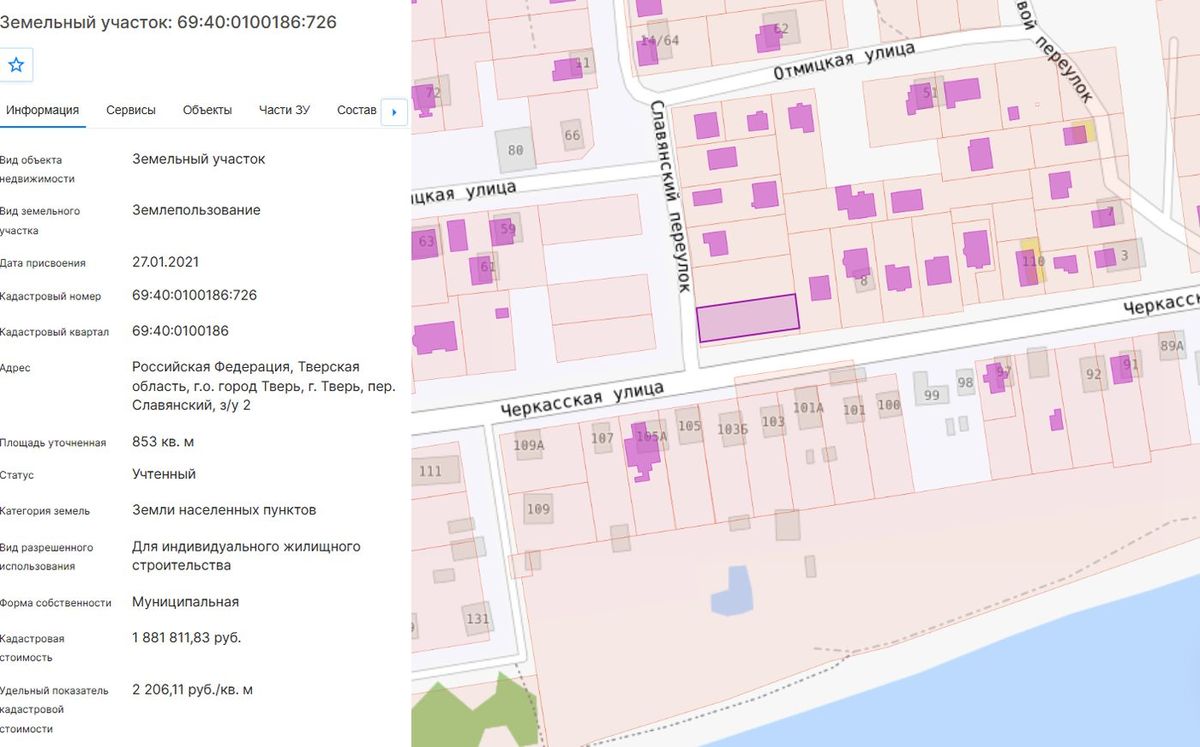The width and height of the screenshot is (1200, 747).
Task: Switch to the Сервисы tab
Action: coord(131,110)
